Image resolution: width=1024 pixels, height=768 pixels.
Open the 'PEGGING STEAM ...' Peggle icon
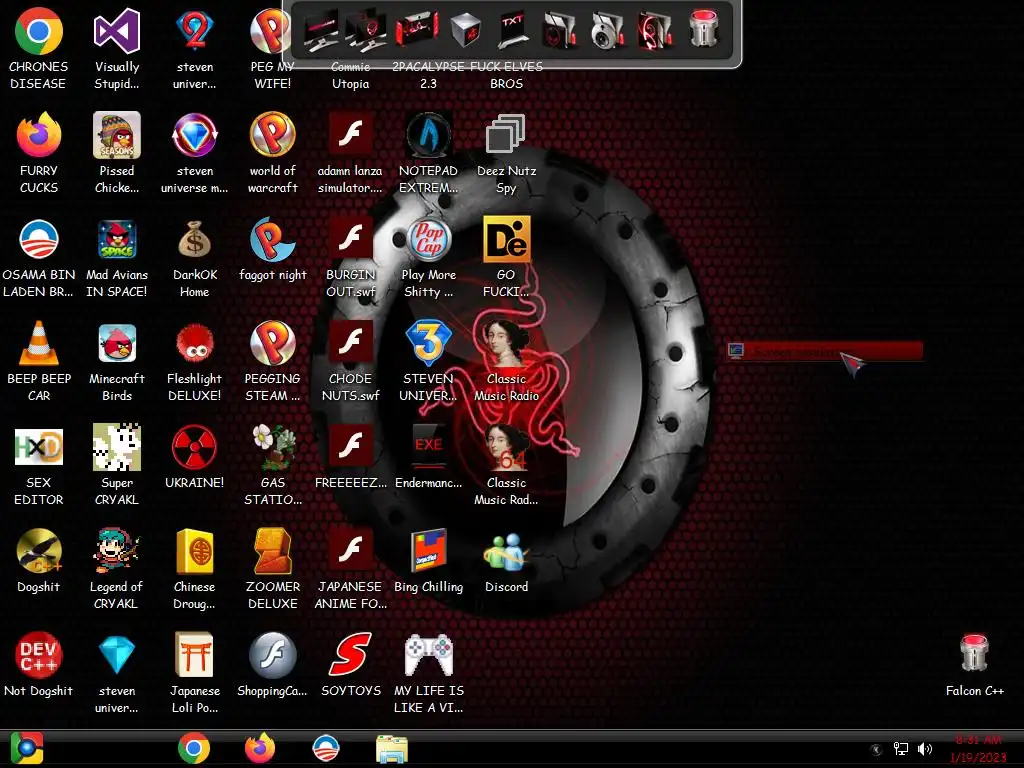point(273,343)
